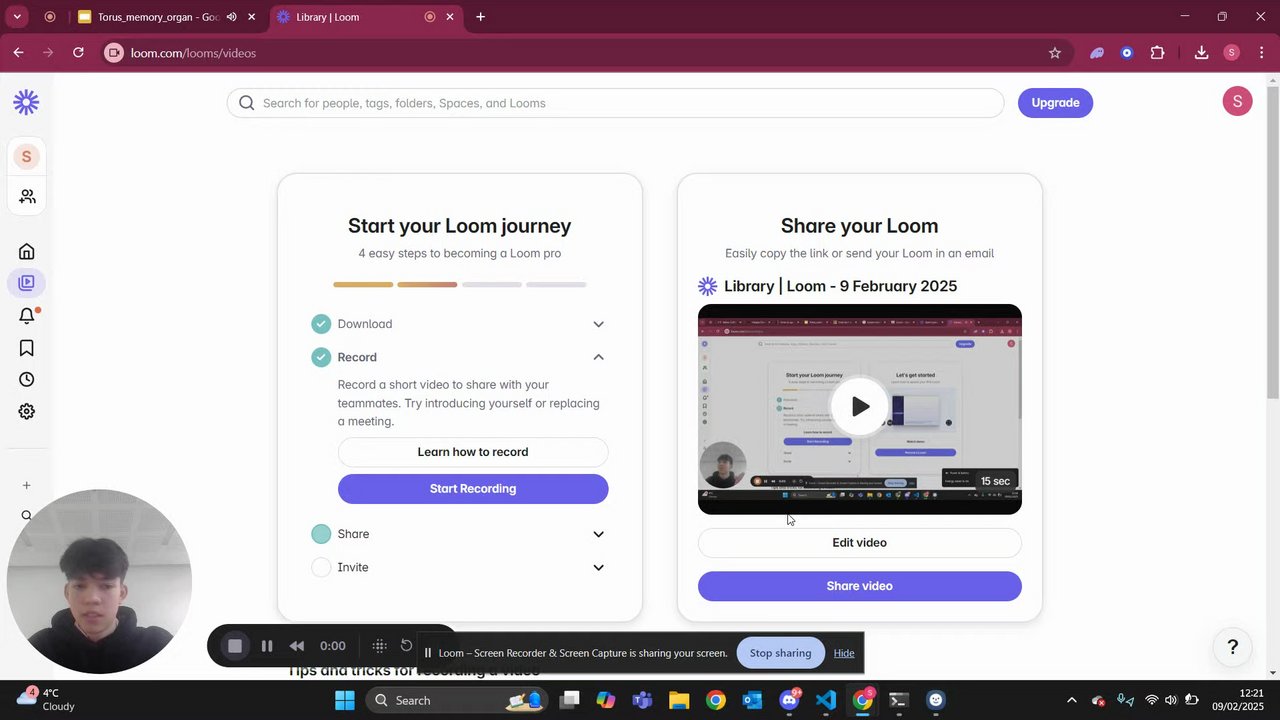1280x720 pixels.
Task: Show hidden system tray icons chevron
Action: pos(1071,700)
